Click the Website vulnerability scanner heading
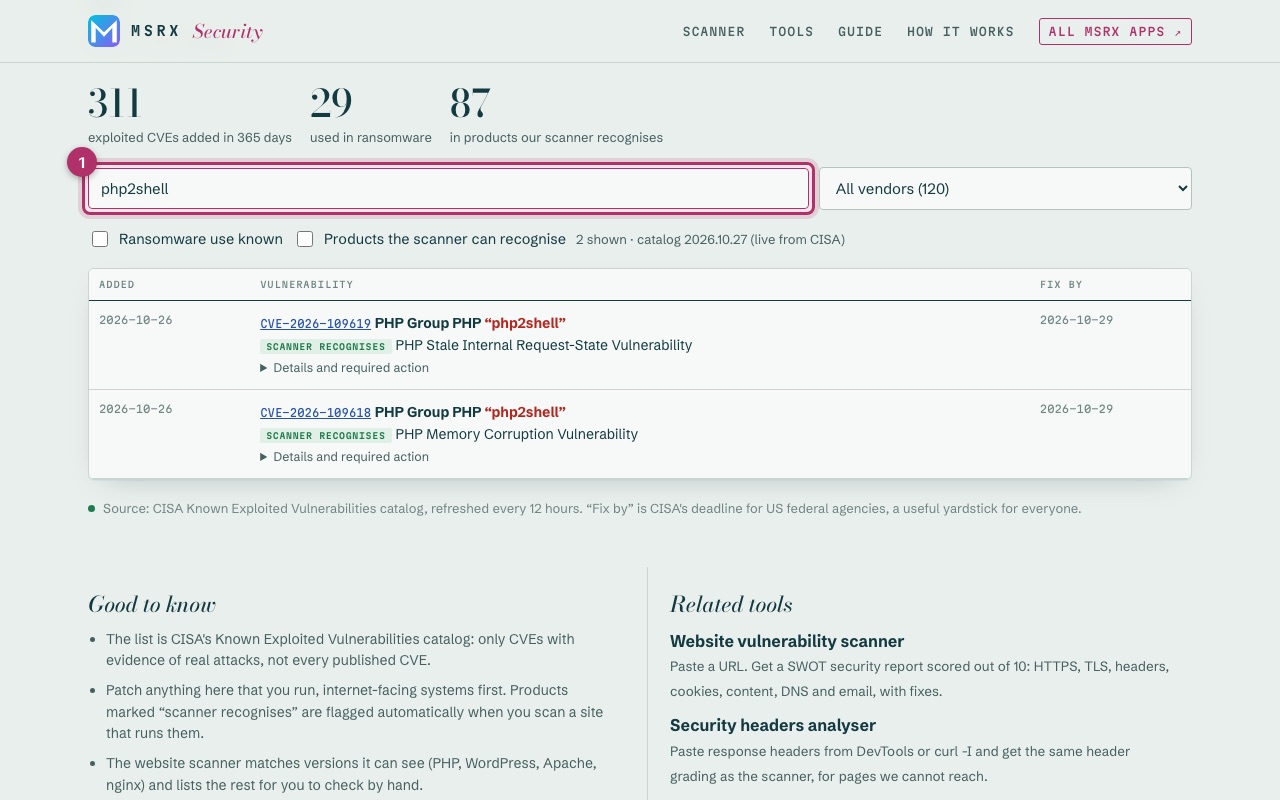This screenshot has width=1280, height=800. [x=787, y=641]
